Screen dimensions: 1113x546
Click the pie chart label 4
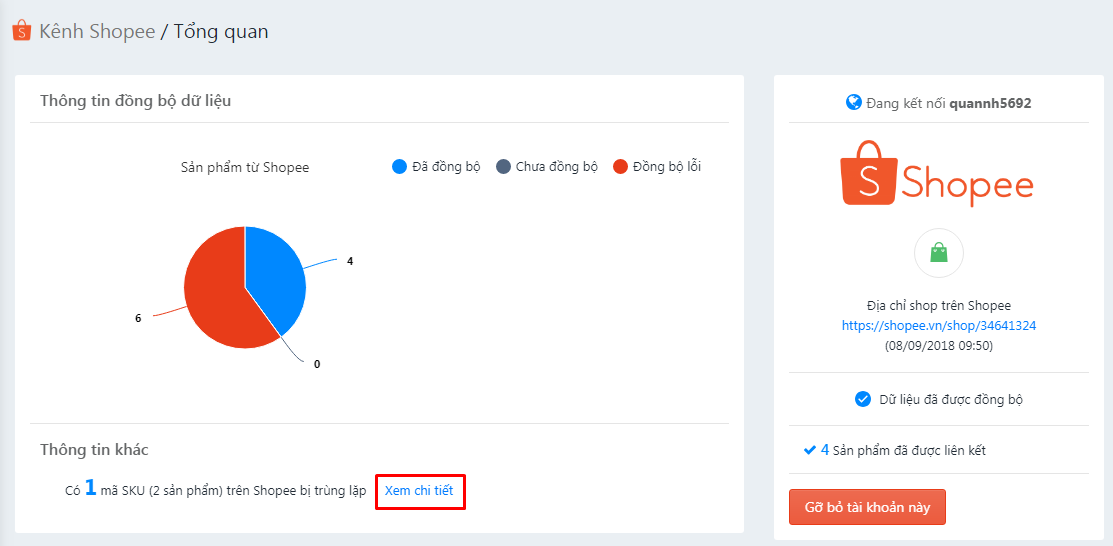pos(350,261)
